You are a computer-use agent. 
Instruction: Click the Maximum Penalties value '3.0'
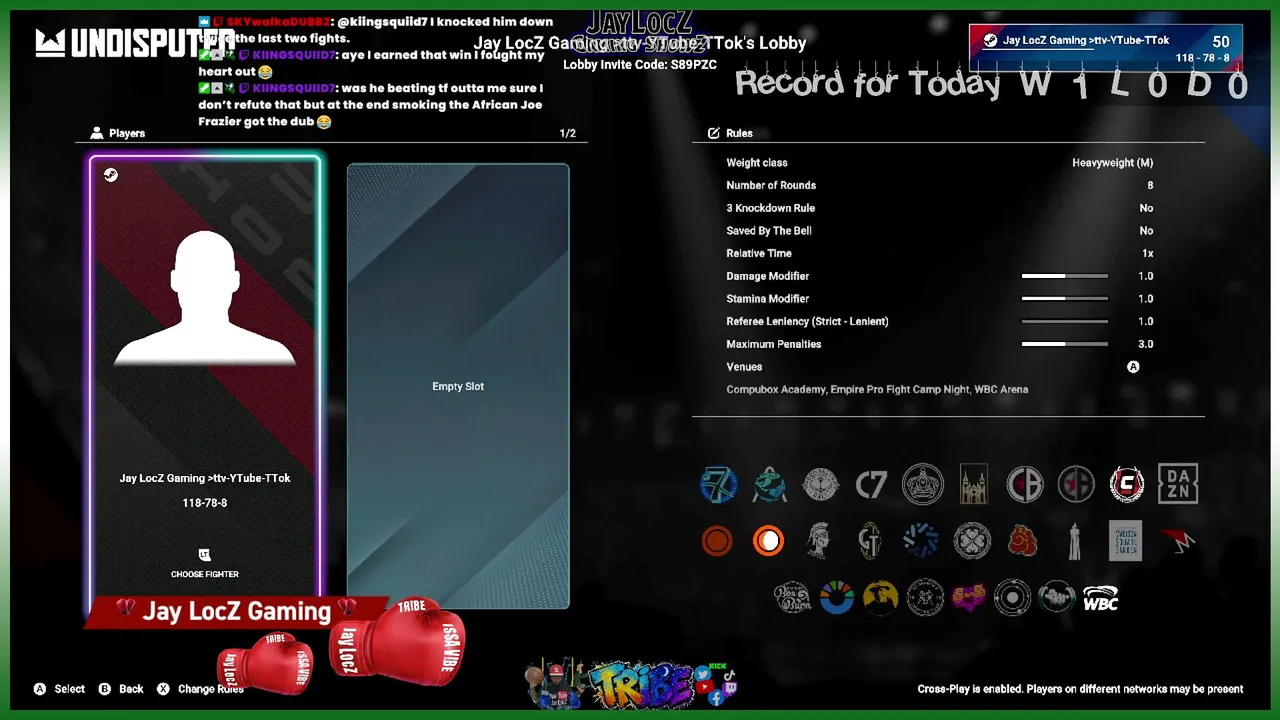(x=1146, y=344)
